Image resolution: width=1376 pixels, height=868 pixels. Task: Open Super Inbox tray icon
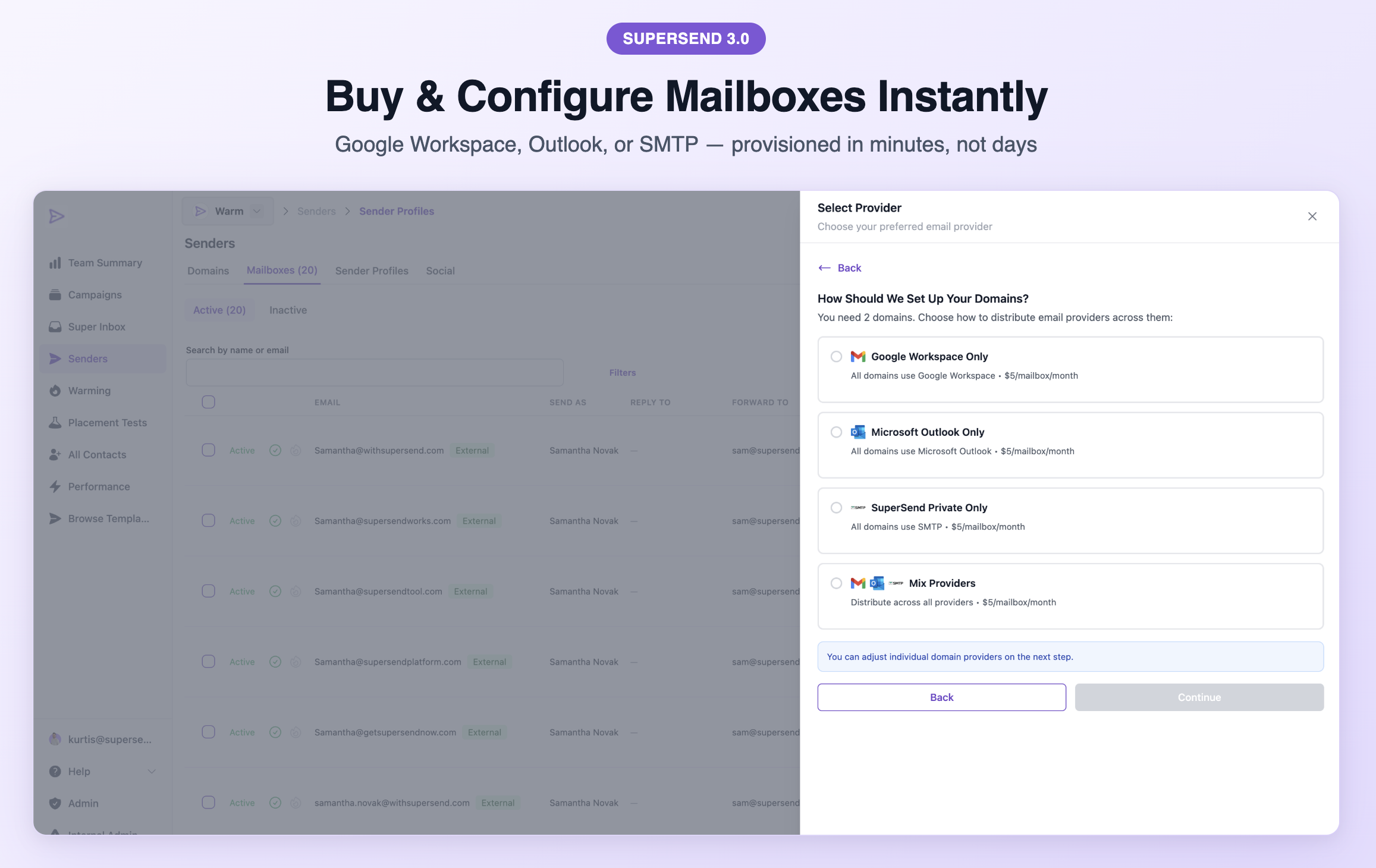(x=55, y=327)
